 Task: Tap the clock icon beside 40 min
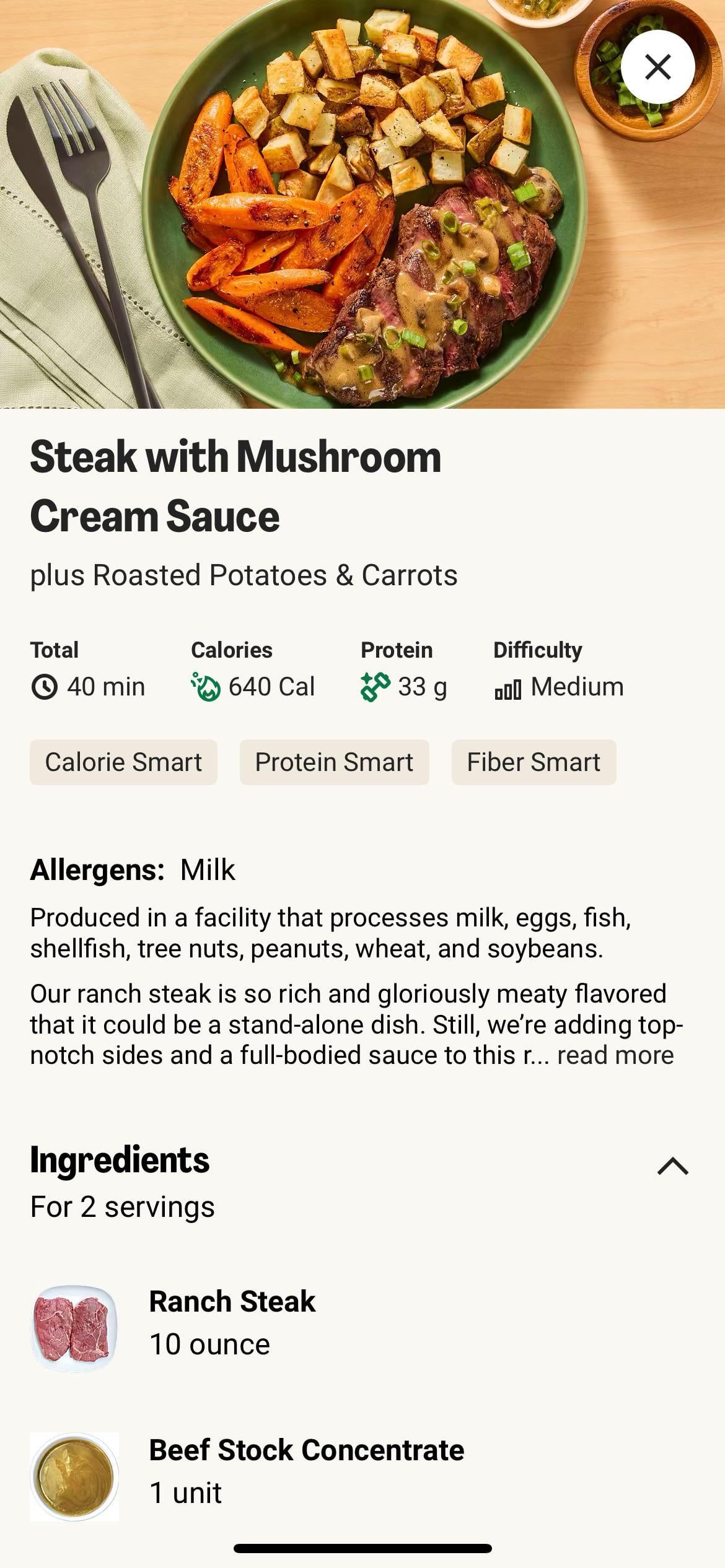click(44, 687)
